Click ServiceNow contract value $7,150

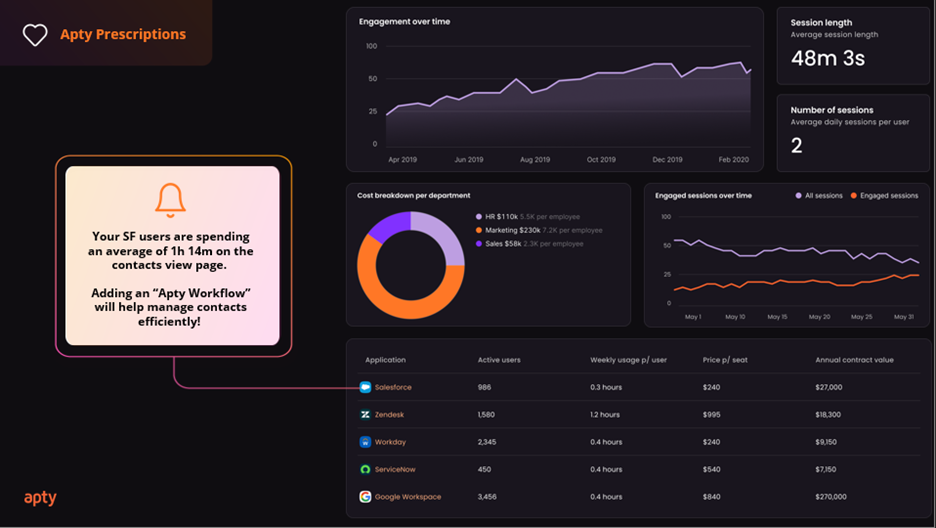coord(826,470)
